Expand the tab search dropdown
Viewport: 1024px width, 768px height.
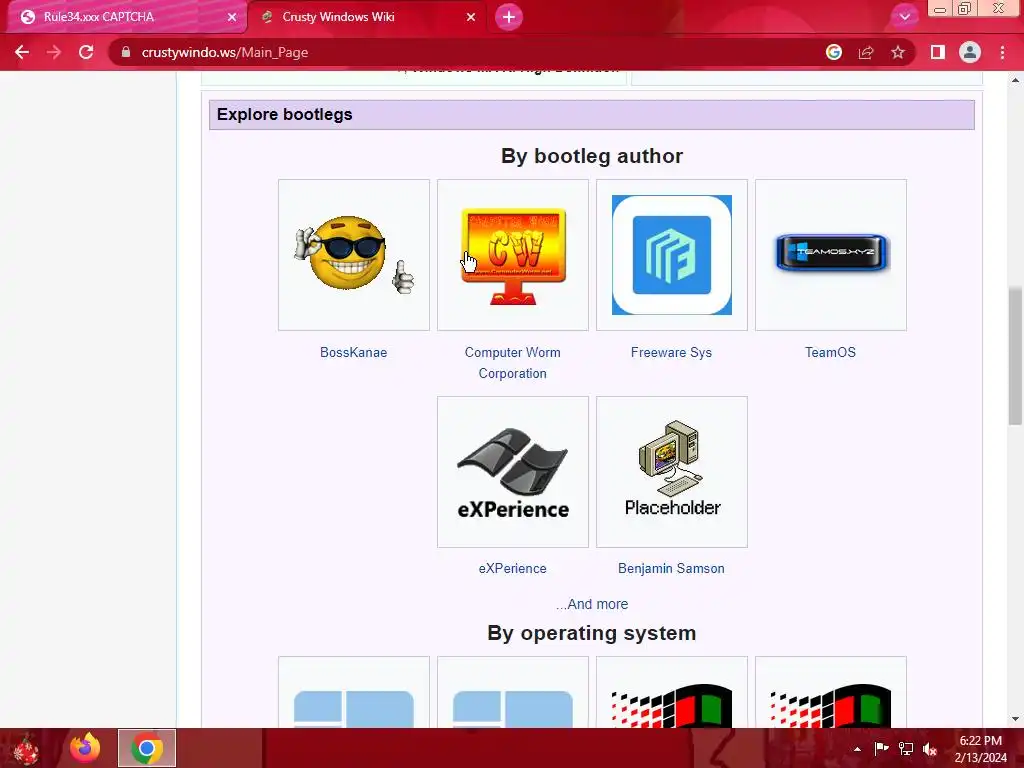(x=904, y=17)
